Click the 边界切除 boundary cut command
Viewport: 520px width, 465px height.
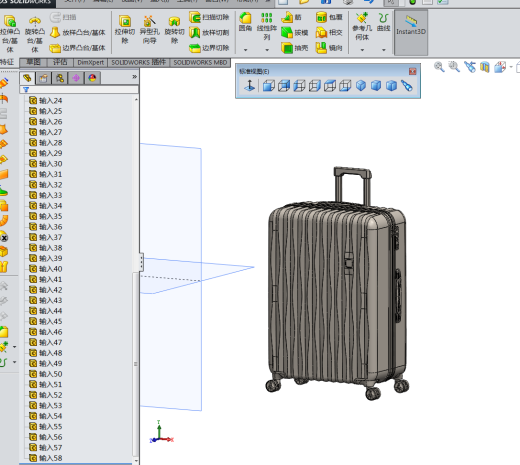[209, 48]
